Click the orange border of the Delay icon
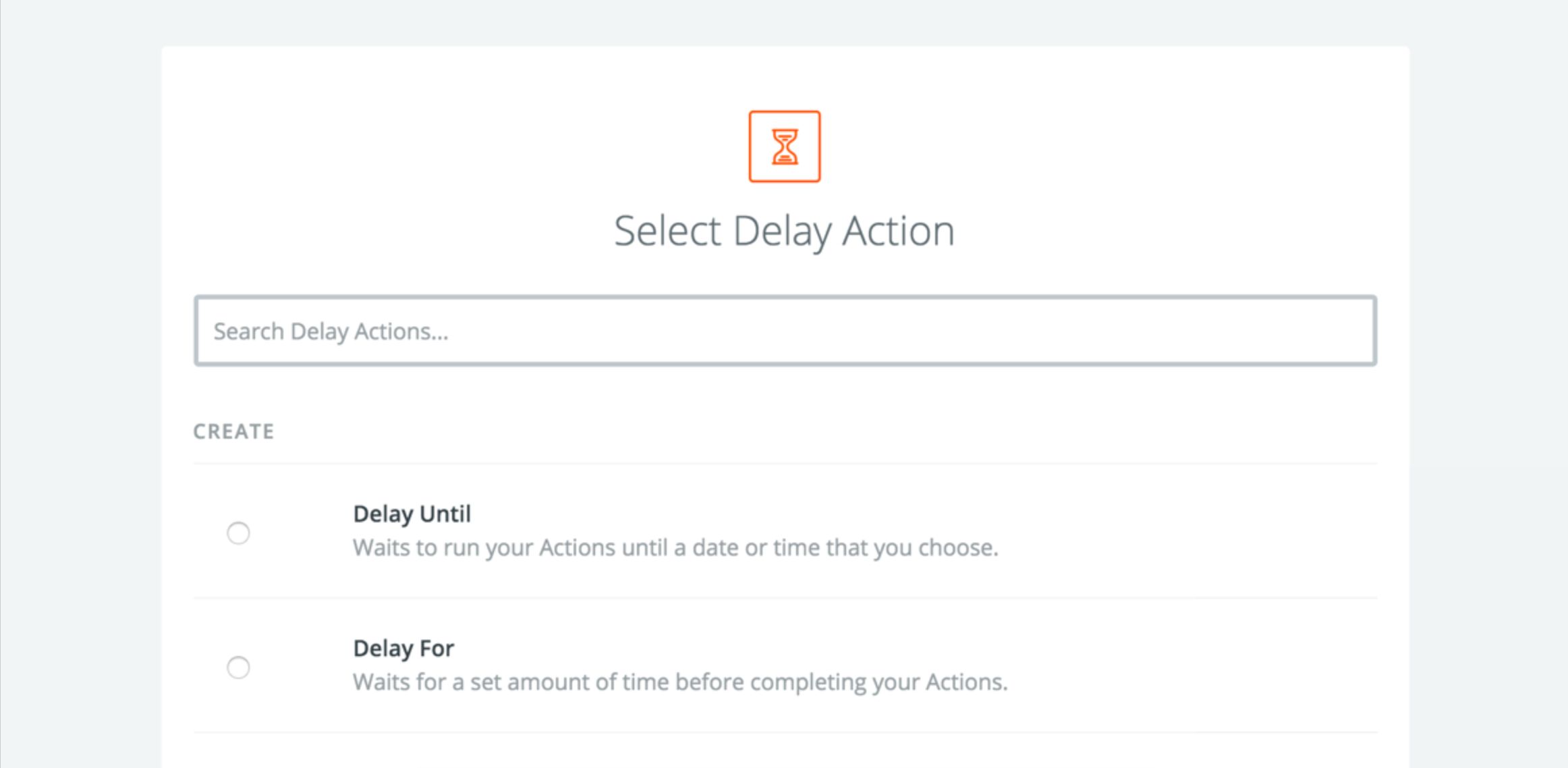Image resolution: width=1568 pixels, height=768 pixels. [751, 146]
